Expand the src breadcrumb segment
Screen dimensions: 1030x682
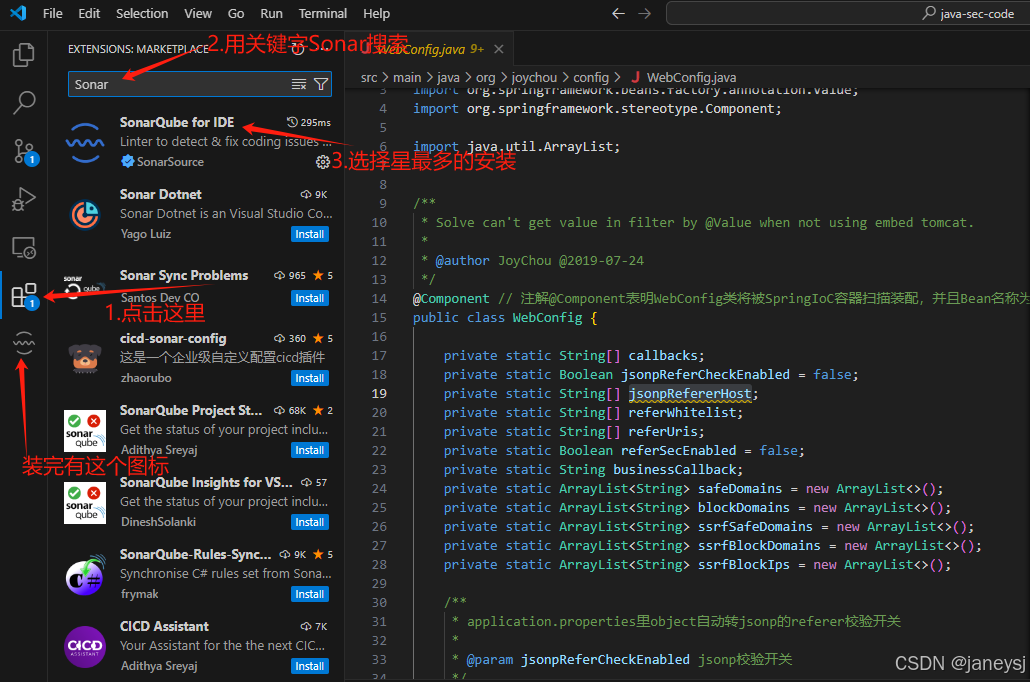[x=369, y=78]
